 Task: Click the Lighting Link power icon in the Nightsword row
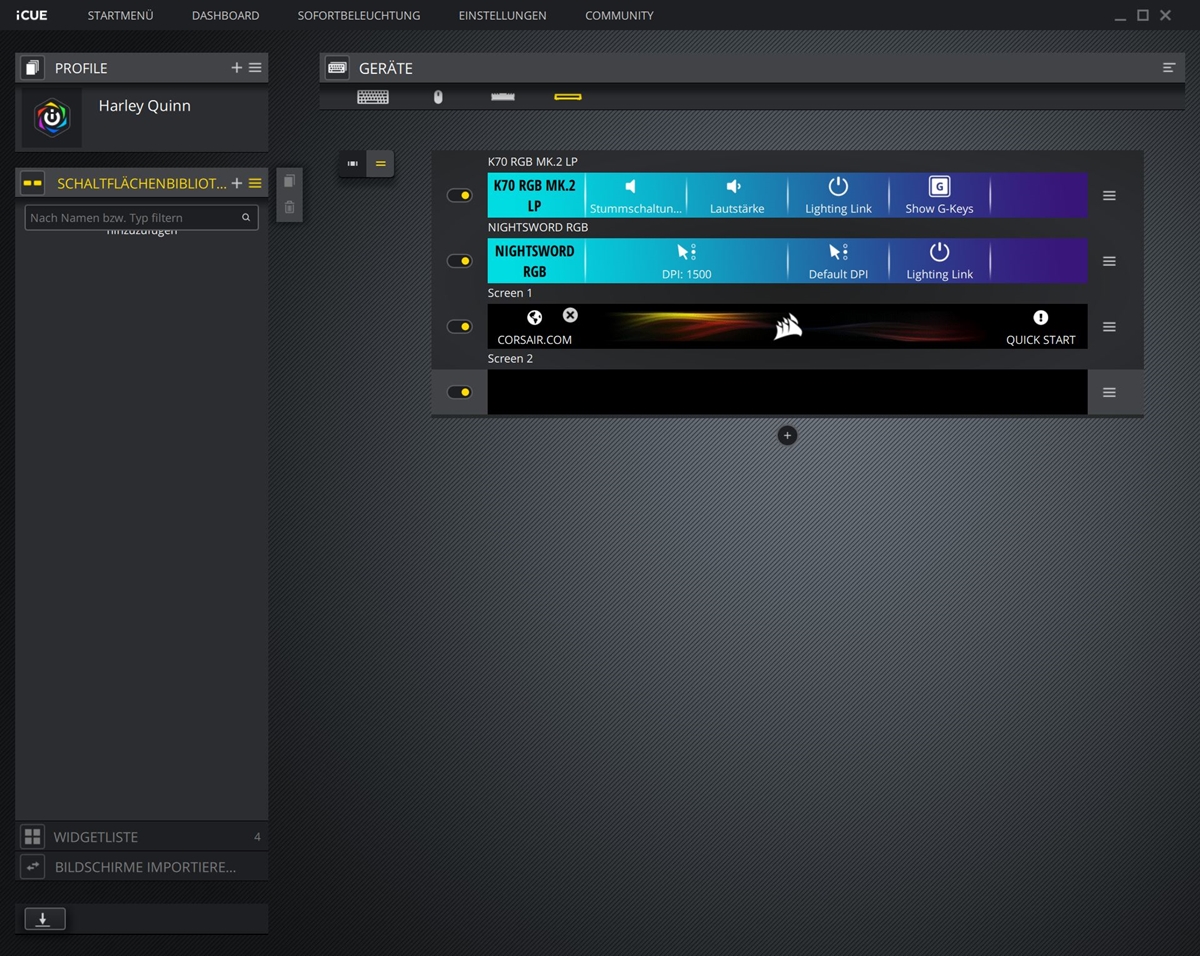tap(939, 252)
